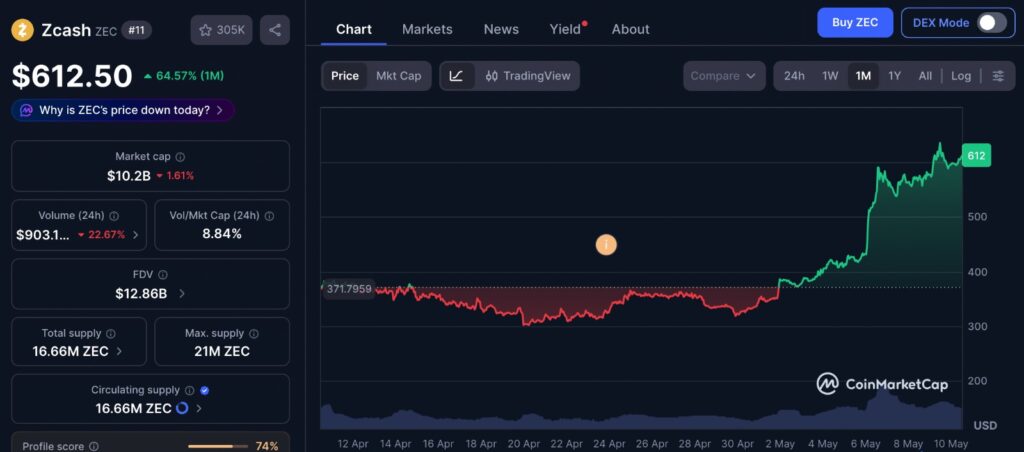Click the #11 rank badge
The width and height of the screenshot is (1024, 452).
136,30
